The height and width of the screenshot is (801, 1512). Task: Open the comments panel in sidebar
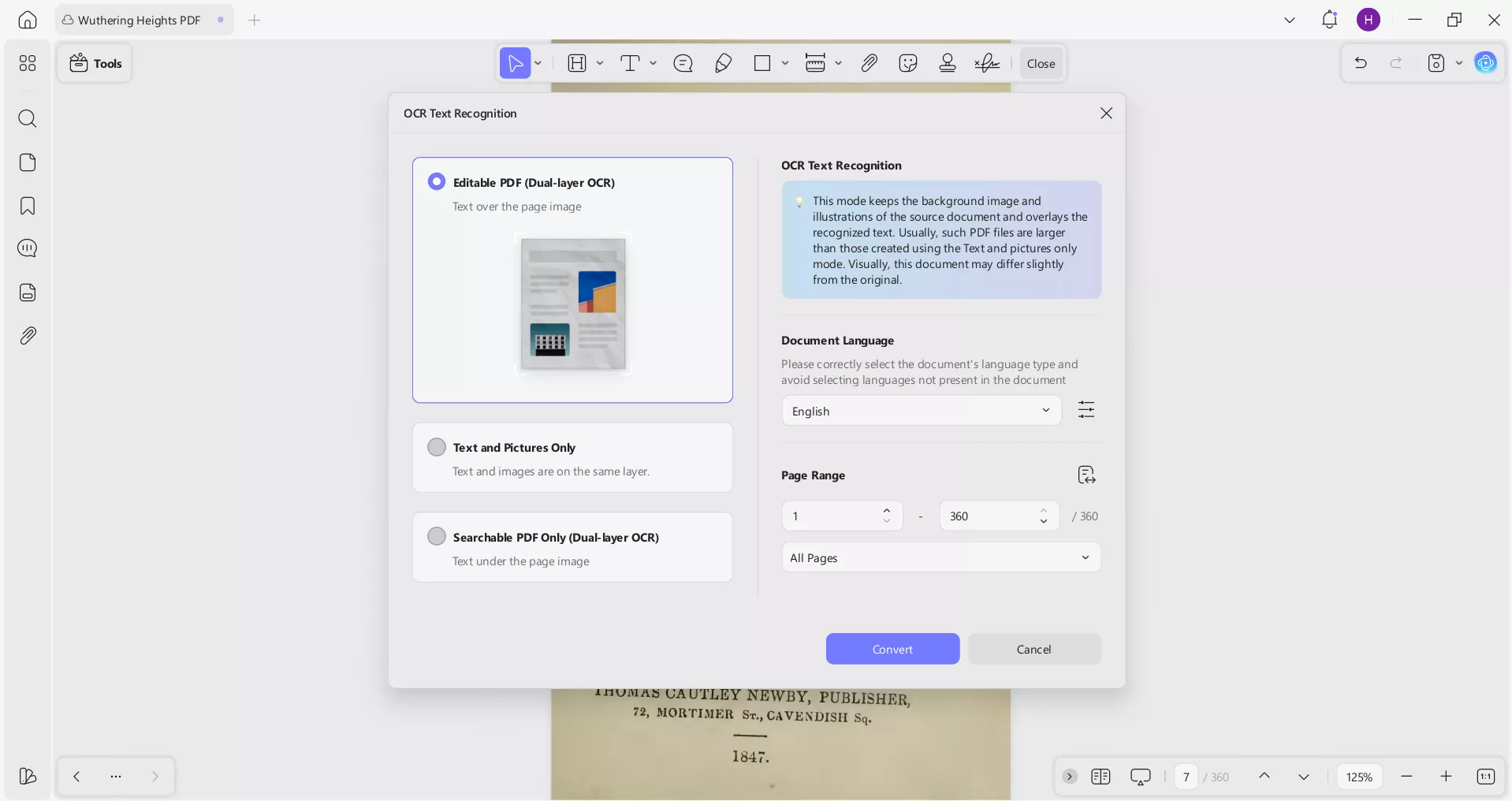(28, 248)
